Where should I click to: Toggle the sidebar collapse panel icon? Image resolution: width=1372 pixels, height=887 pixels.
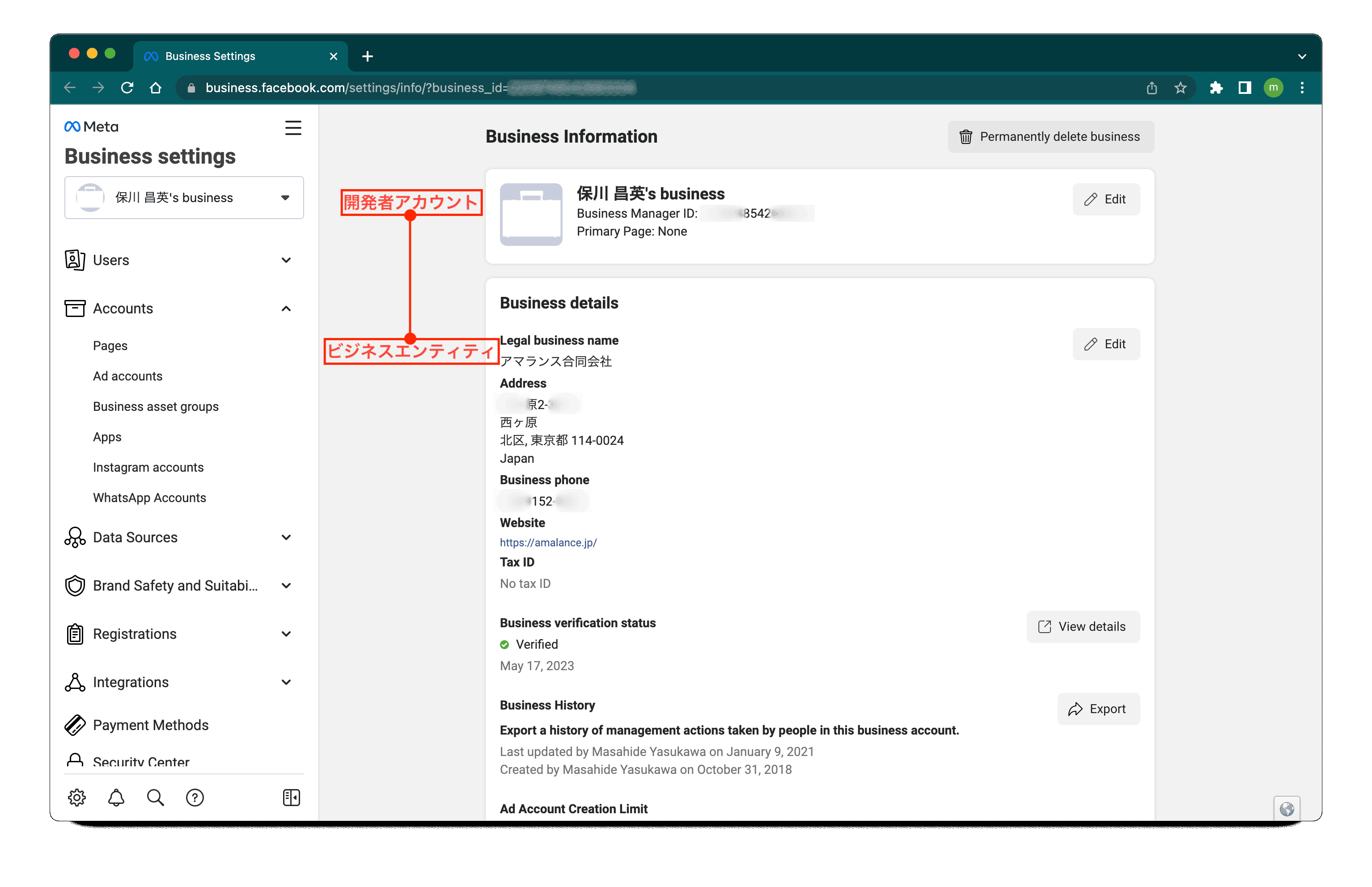(292, 798)
